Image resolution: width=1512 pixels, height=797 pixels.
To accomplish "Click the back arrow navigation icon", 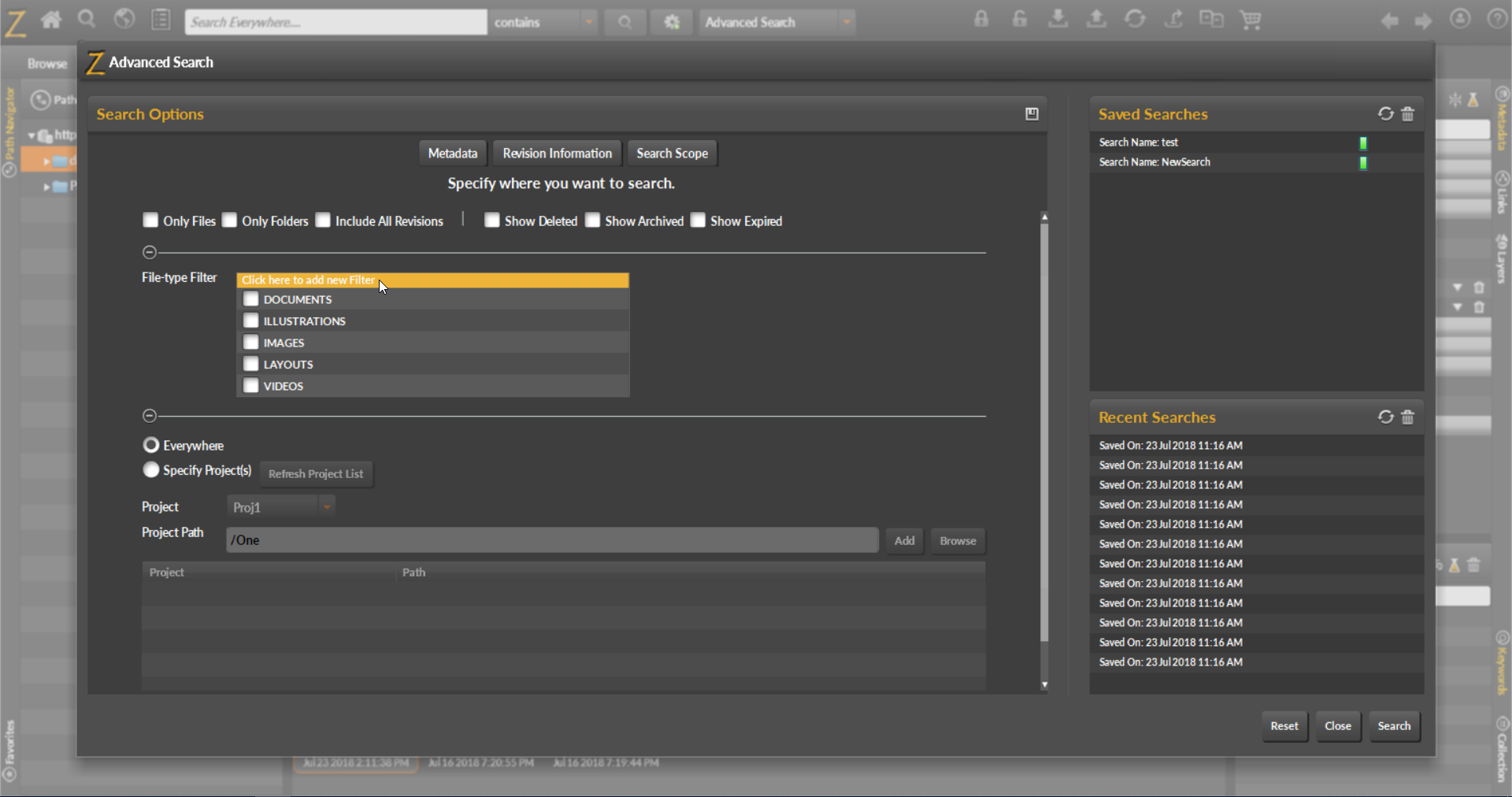I will [x=1390, y=21].
